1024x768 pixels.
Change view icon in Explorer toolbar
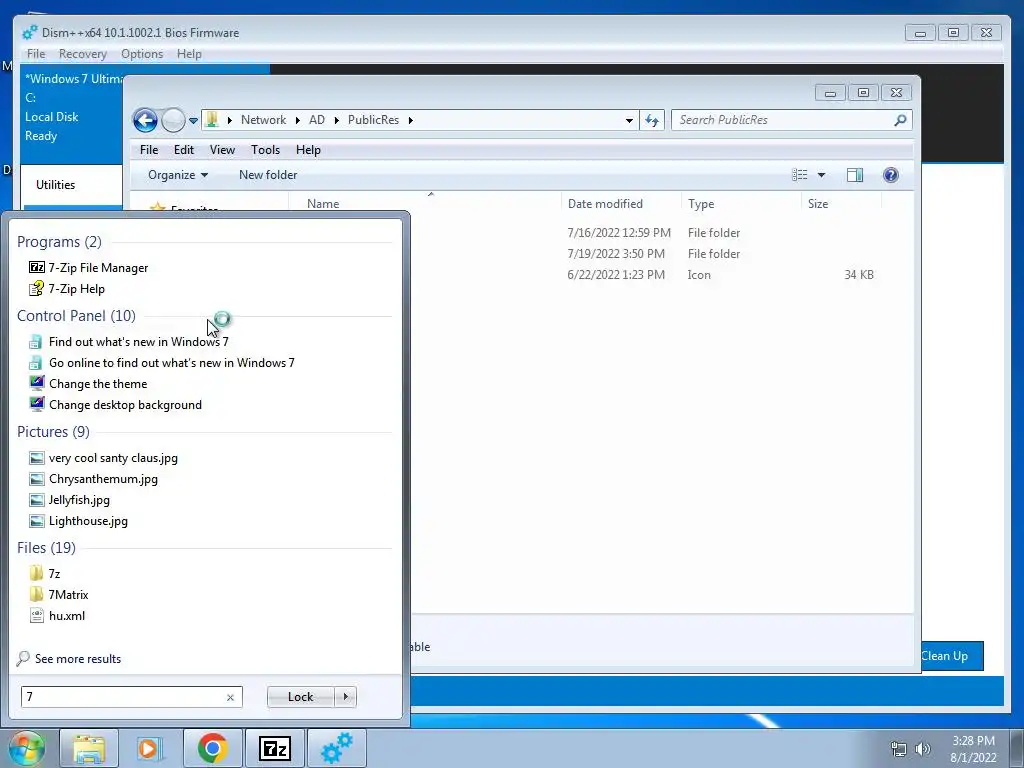click(799, 174)
